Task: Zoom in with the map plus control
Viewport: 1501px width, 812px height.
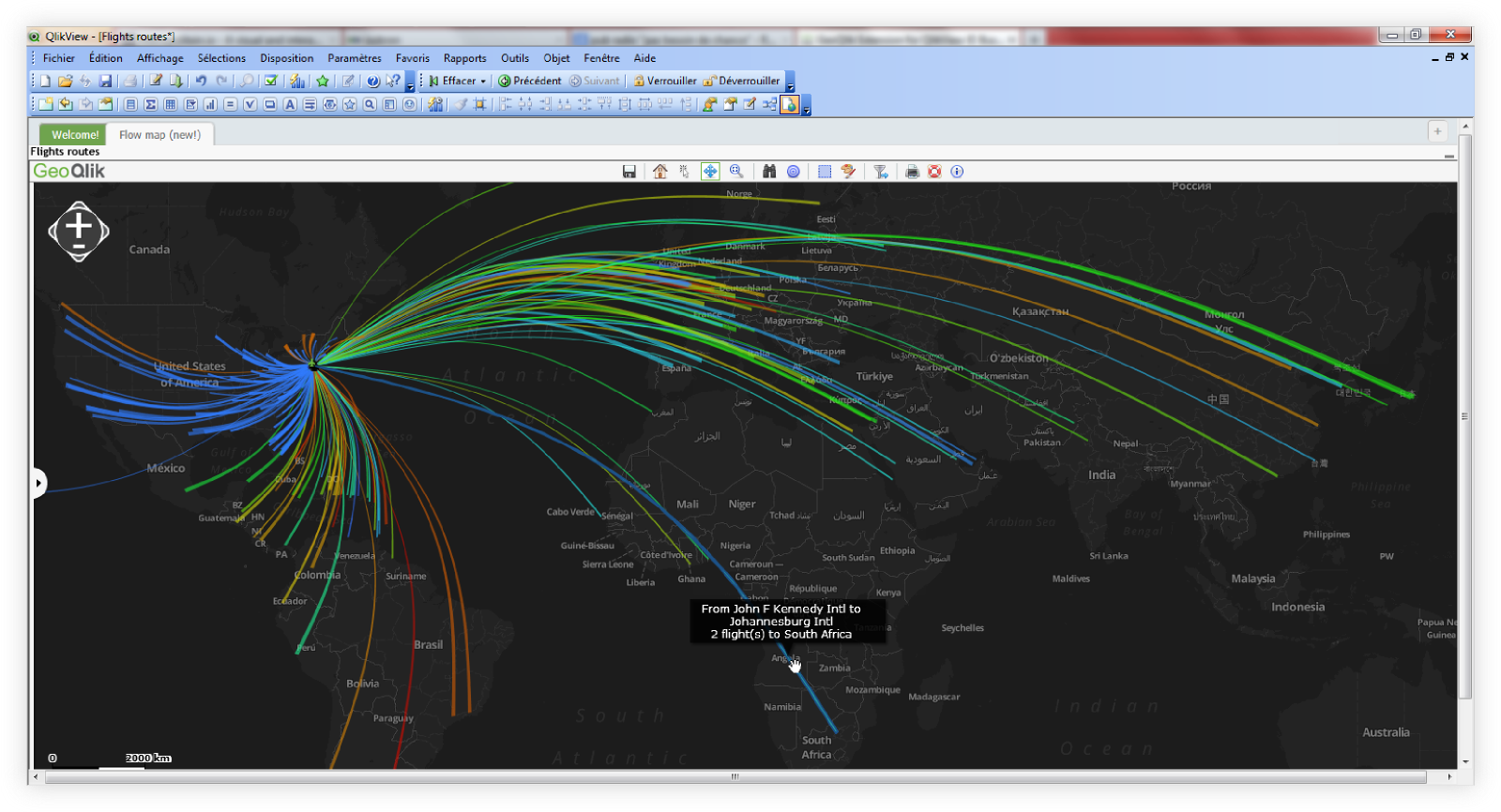Action: tap(79, 226)
